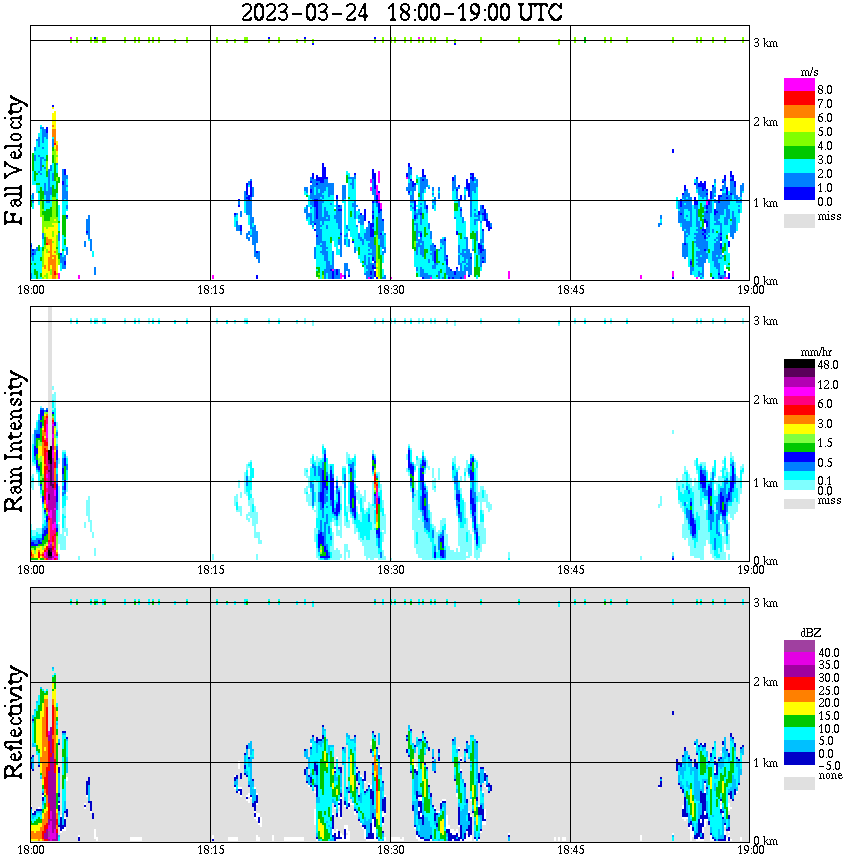Image resolution: width=850 pixels, height=868 pixels.
Task: Click the '18:15' time label under Reflectivity
Action: [211, 850]
